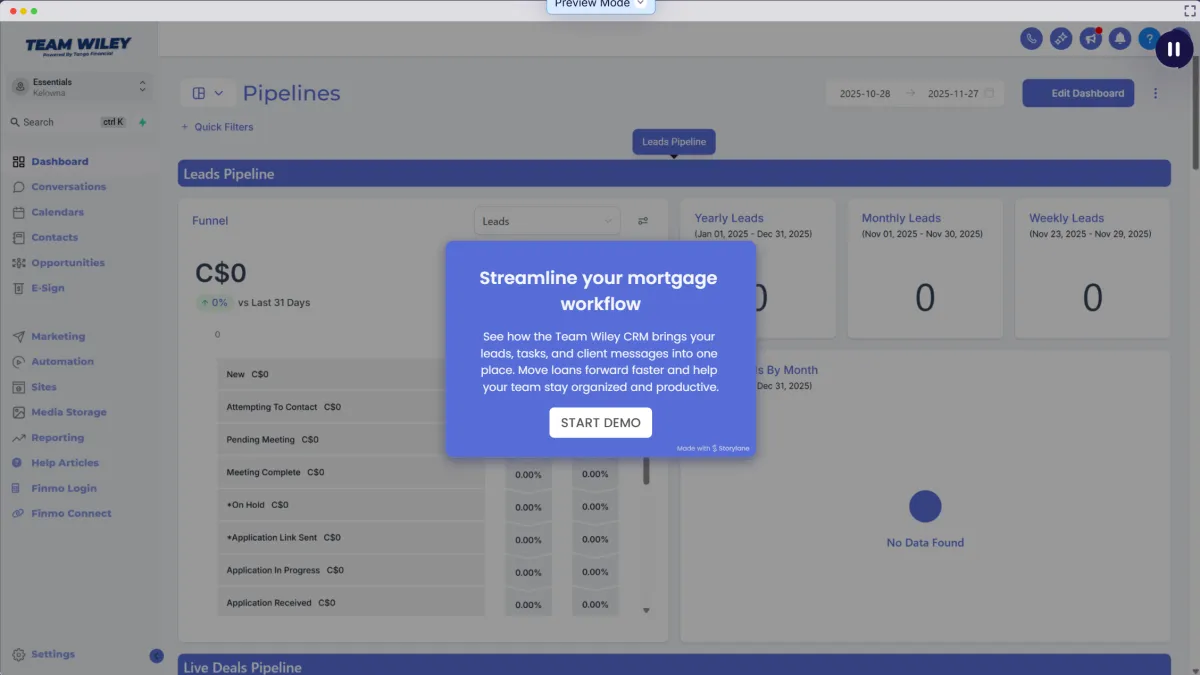1200x675 pixels.
Task: Click the New C$0 funnel row
Action: (351, 374)
